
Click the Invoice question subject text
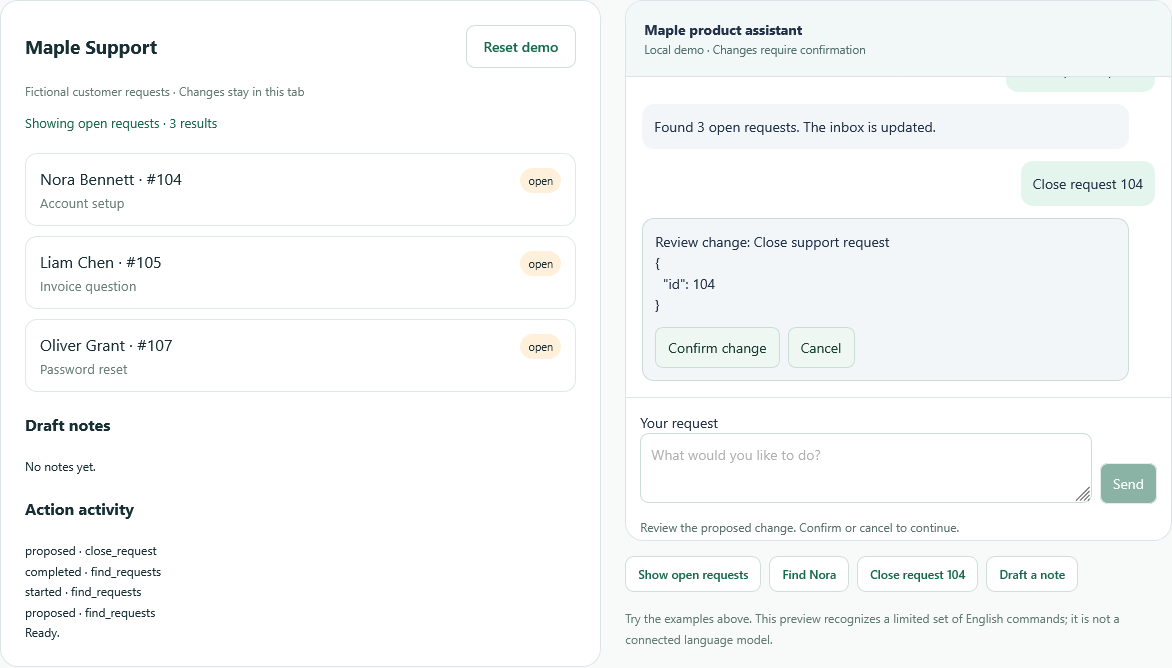(88, 286)
